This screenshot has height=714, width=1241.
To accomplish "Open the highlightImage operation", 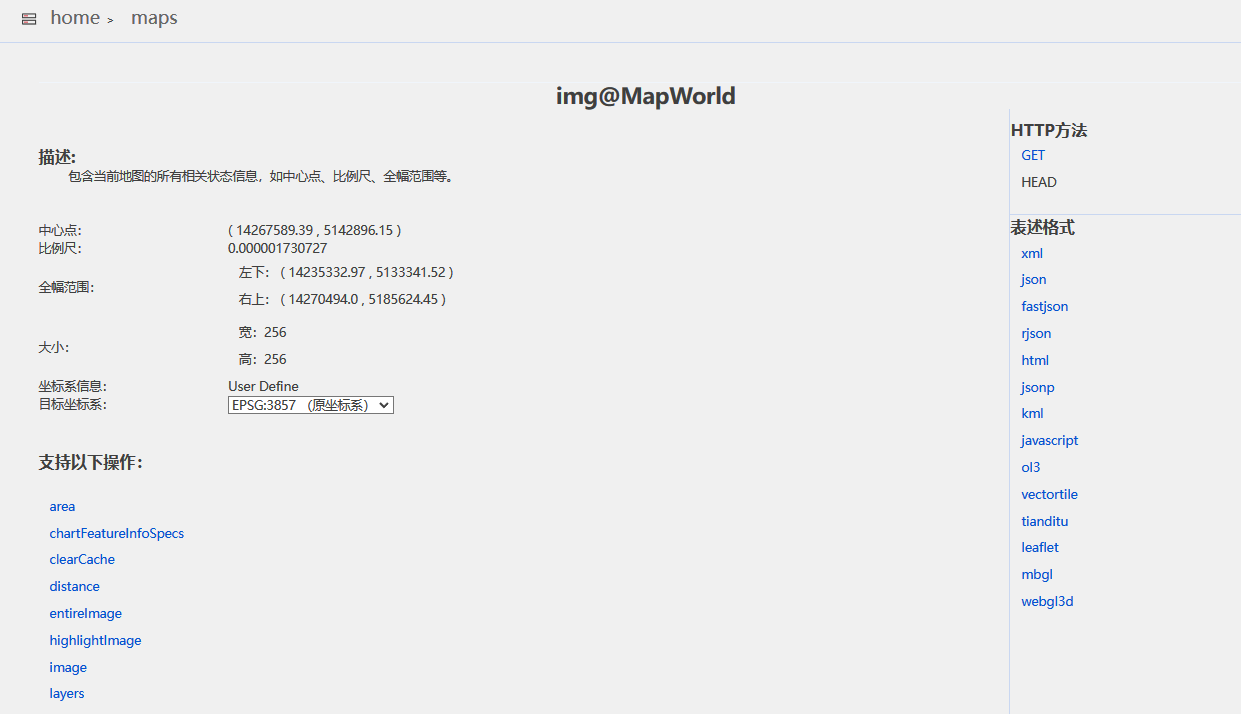I will click(x=96, y=640).
